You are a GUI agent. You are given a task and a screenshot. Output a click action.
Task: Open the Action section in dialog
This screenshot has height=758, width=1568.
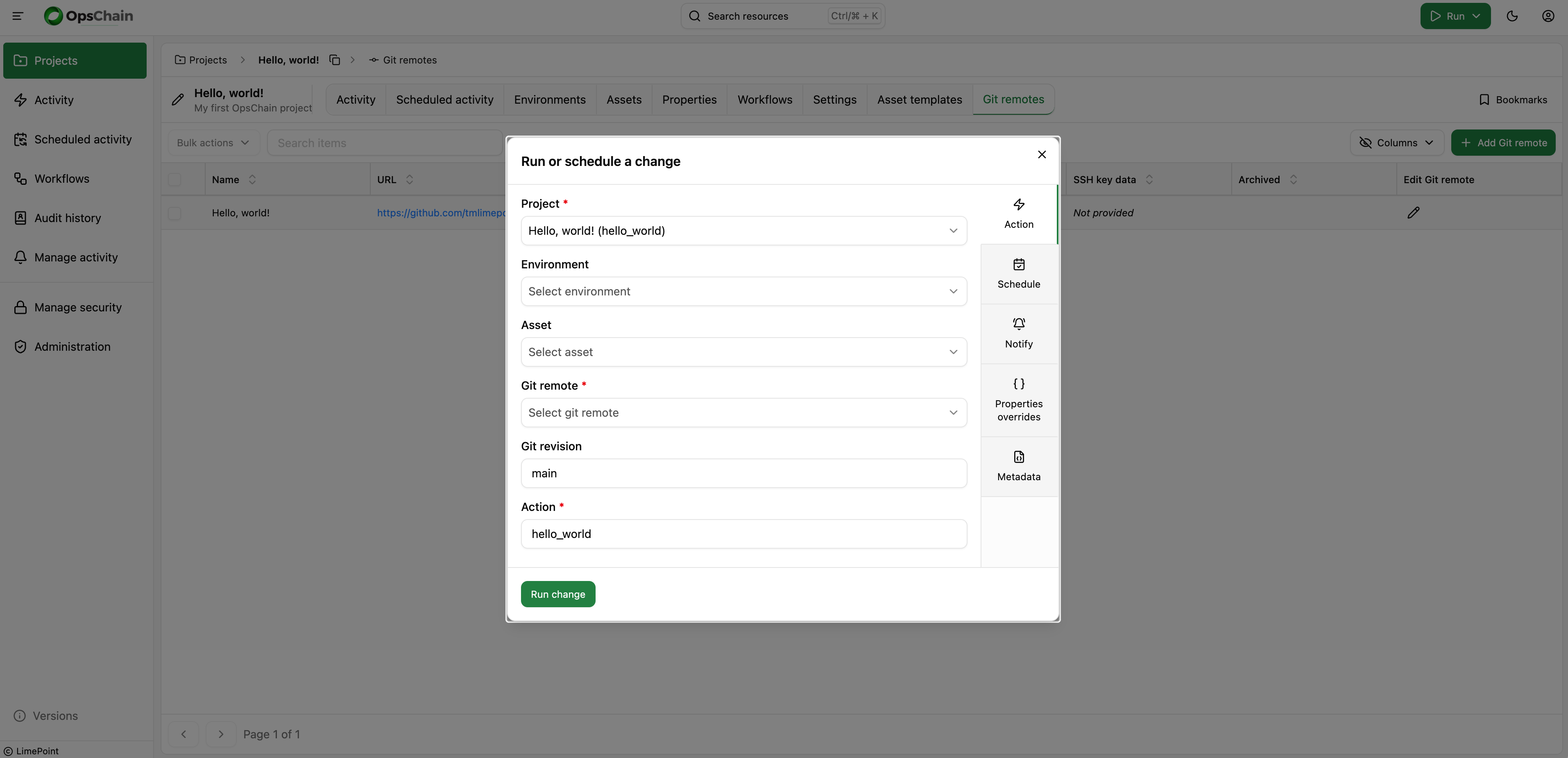(x=1018, y=214)
